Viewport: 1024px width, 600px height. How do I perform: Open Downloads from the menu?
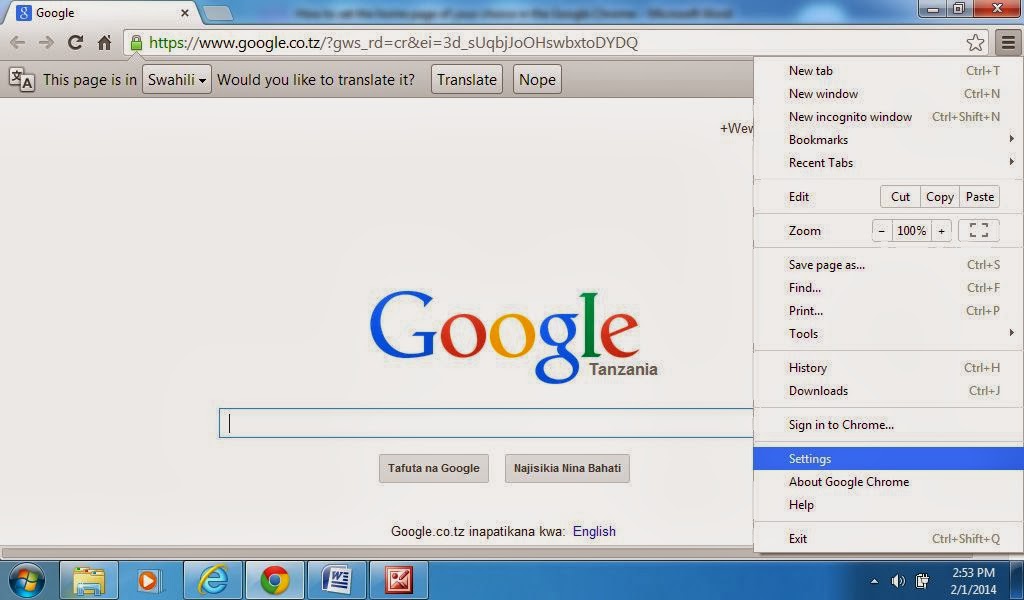pyautogui.click(x=888, y=390)
